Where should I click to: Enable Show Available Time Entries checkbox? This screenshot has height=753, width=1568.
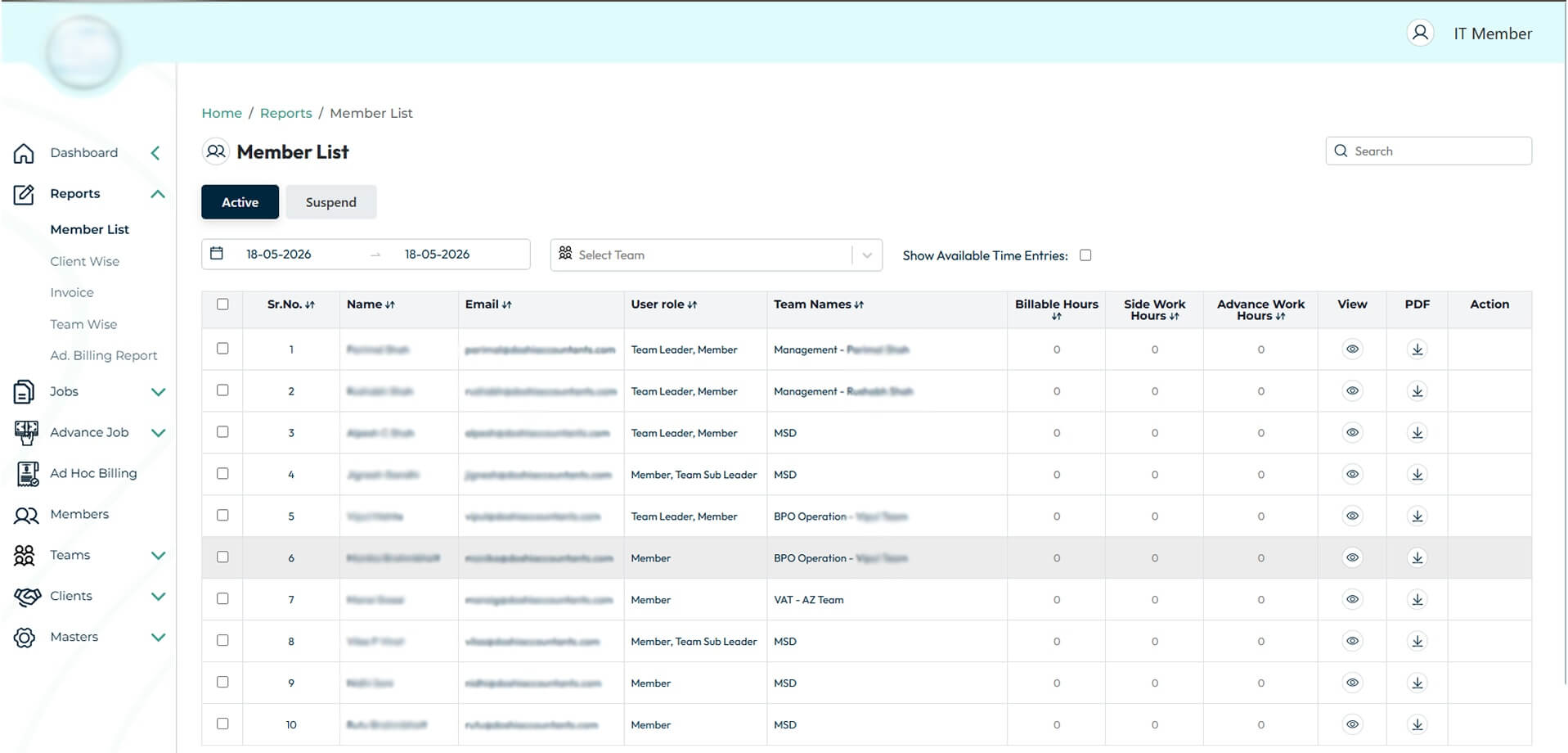click(x=1085, y=255)
